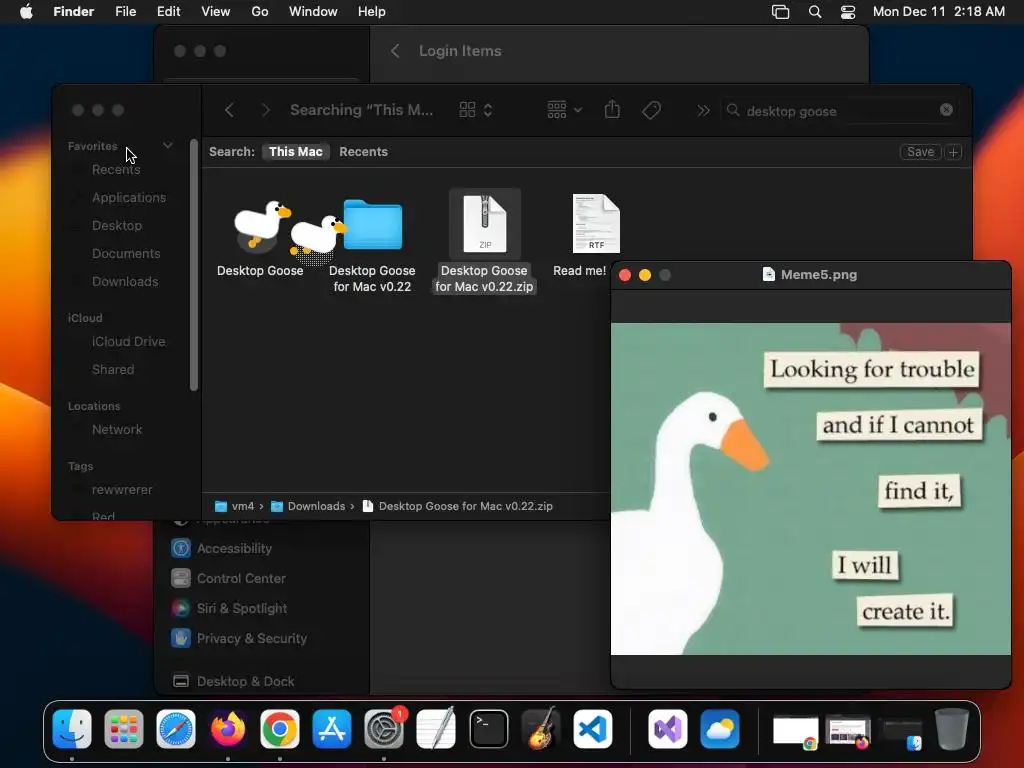Open the Share toolbar icon in Finder

click(x=612, y=109)
